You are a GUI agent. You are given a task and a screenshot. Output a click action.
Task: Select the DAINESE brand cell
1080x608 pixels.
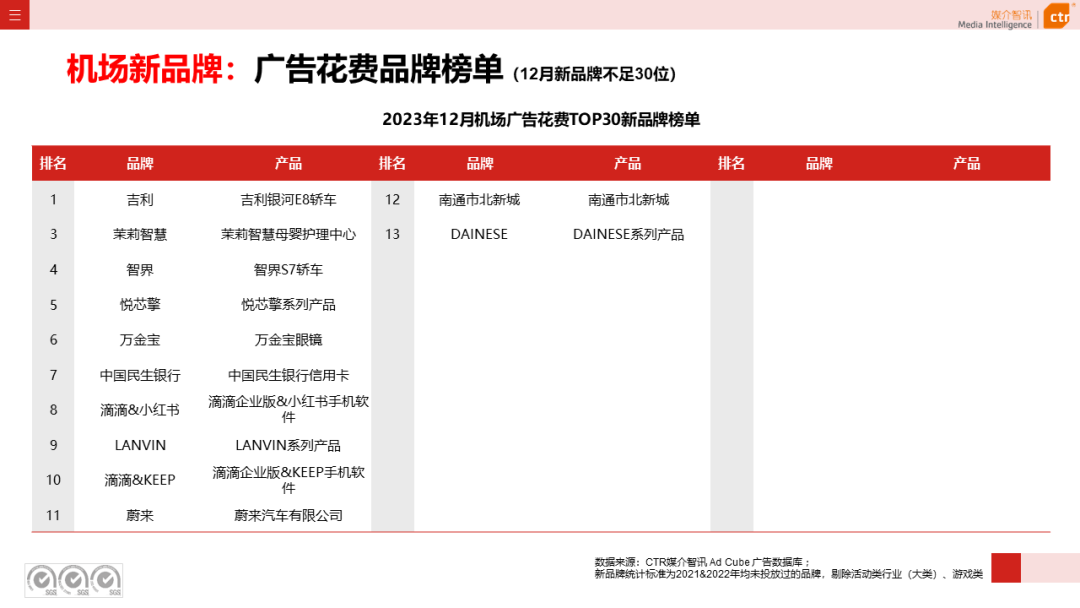coord(478,234)
